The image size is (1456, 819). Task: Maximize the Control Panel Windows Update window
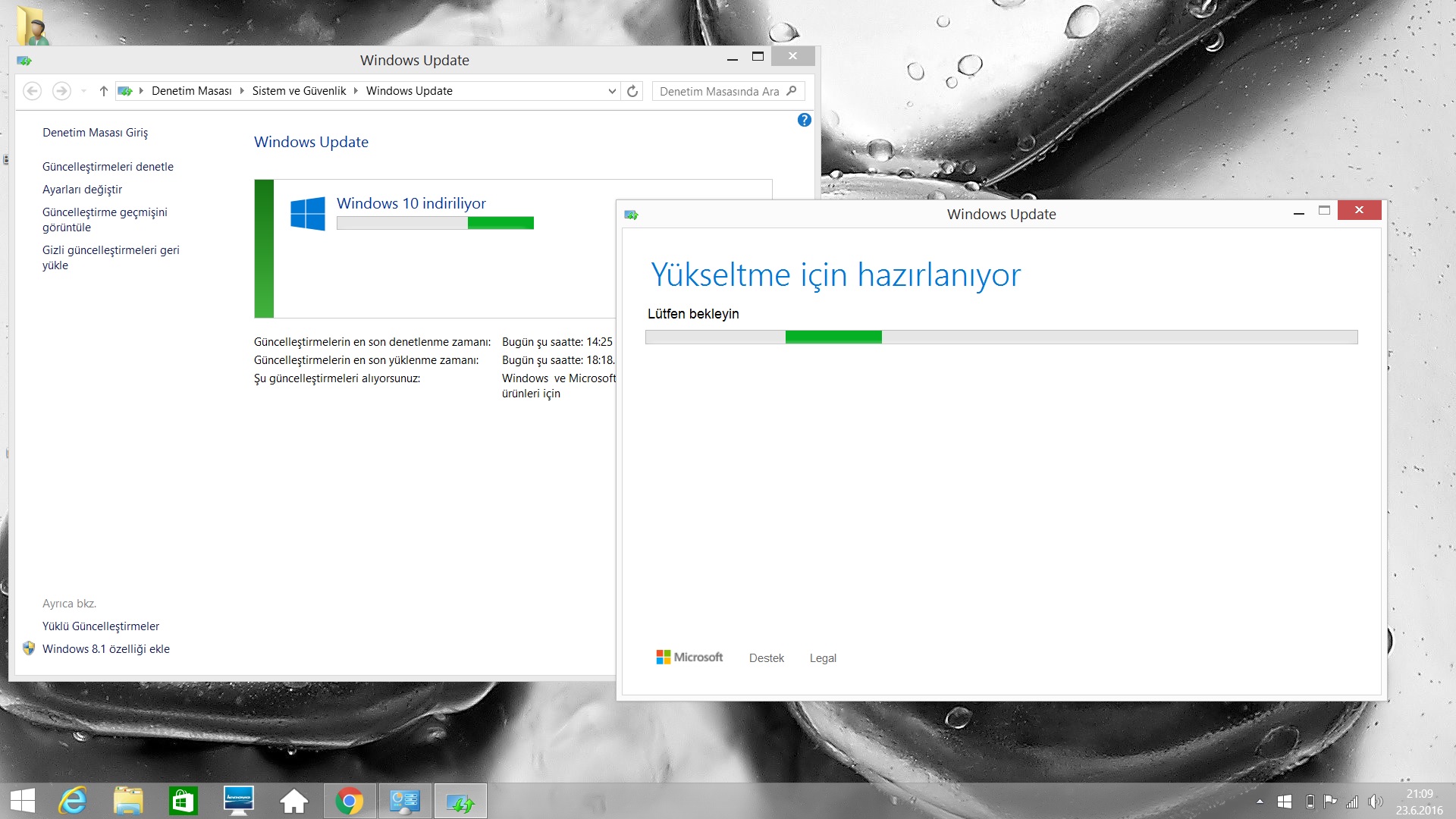click(758, 57)
